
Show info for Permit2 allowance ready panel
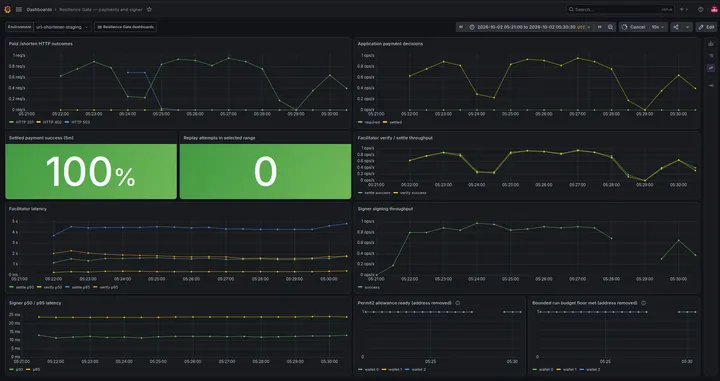tap(458, 303)
